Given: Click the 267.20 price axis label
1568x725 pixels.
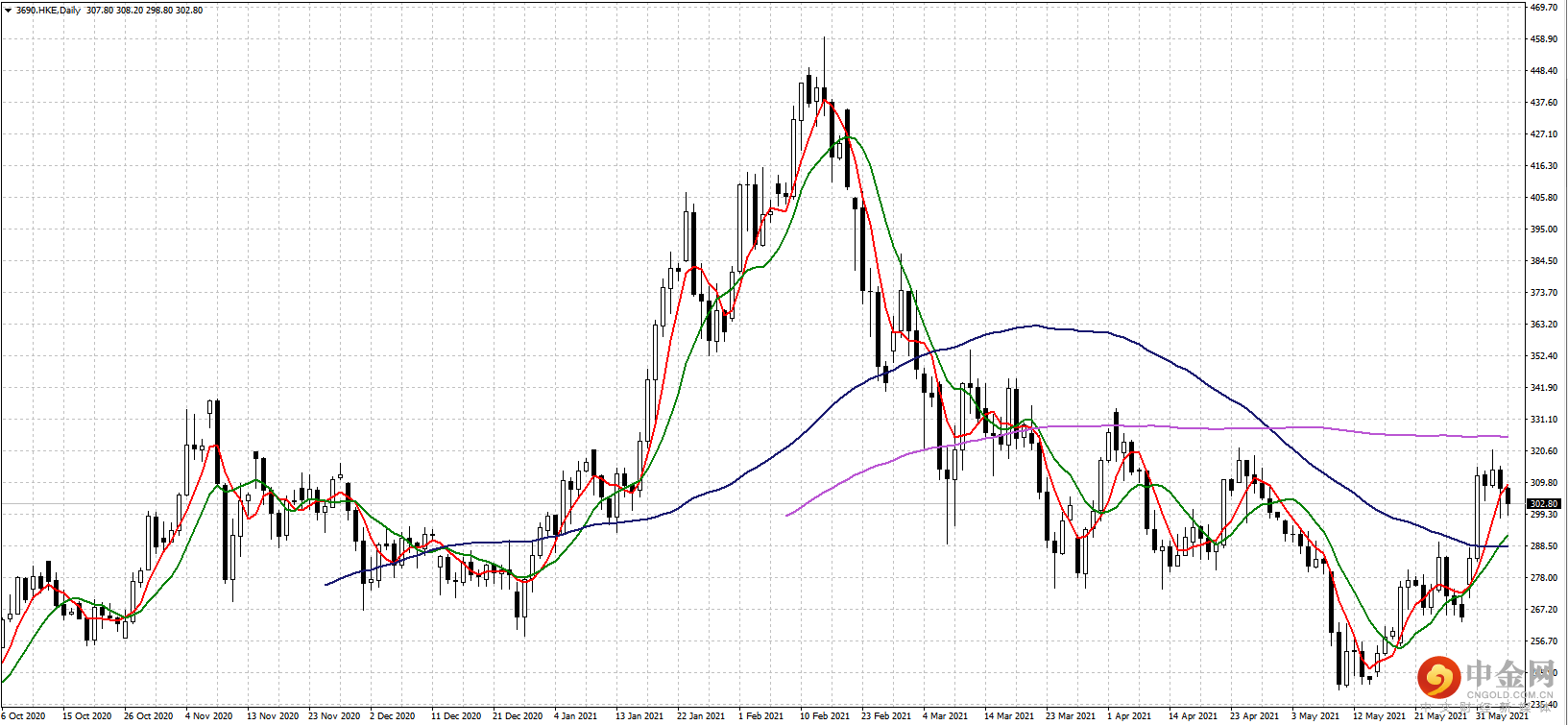Looking at the screenshot, I should click(x=1544, y=610).
